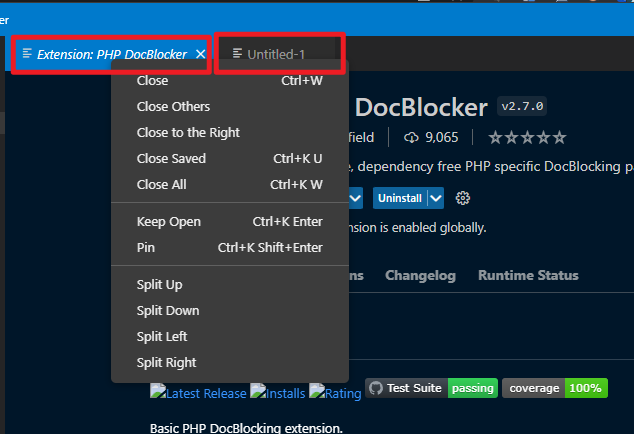Screen dimensions: 634x434
Task: Open the Installs badge link
Action: tap(277, 392)
